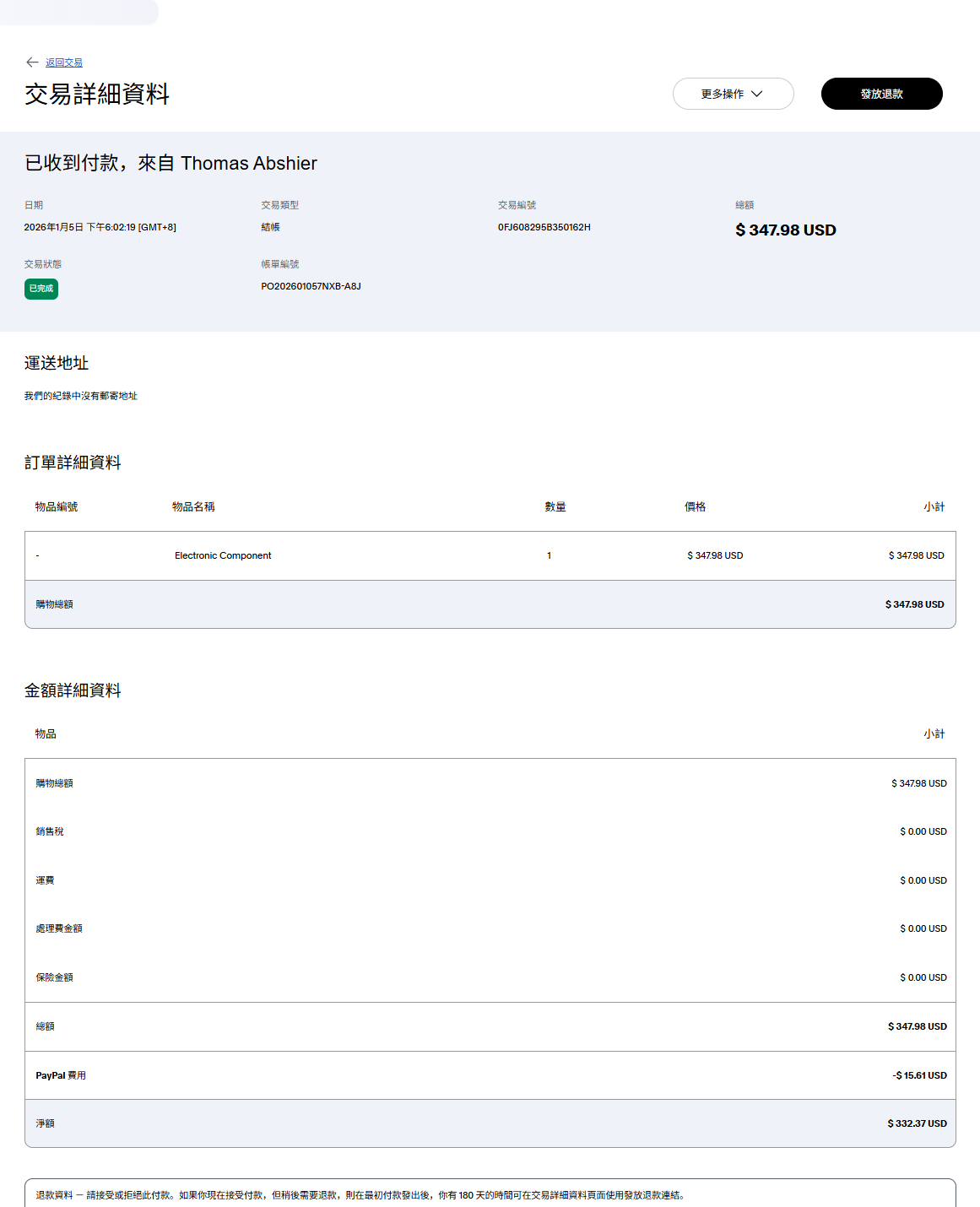Open the 更多操作 dropdown
The width and height of the screenshot is (980, 1207).
coord(732,94)
